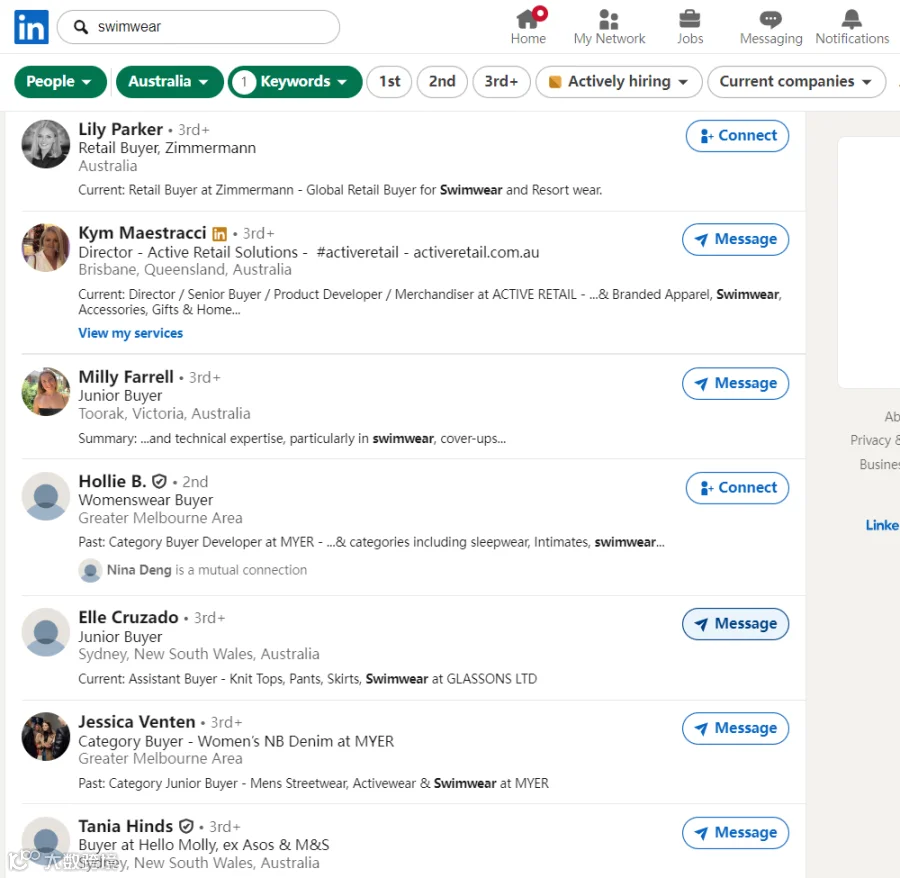Screen dimensions: 900x878
Task: Open Hollie B. profile name link
Action: [x=112, y=481]
